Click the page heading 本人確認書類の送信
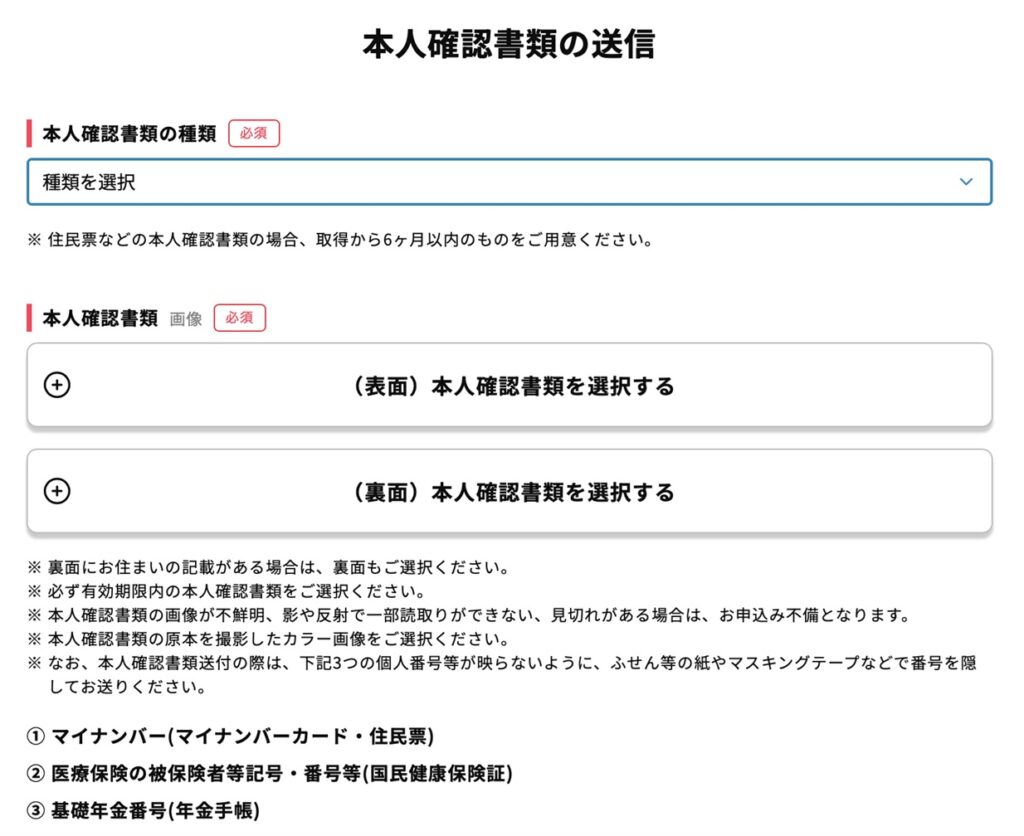 click(509, 44)
